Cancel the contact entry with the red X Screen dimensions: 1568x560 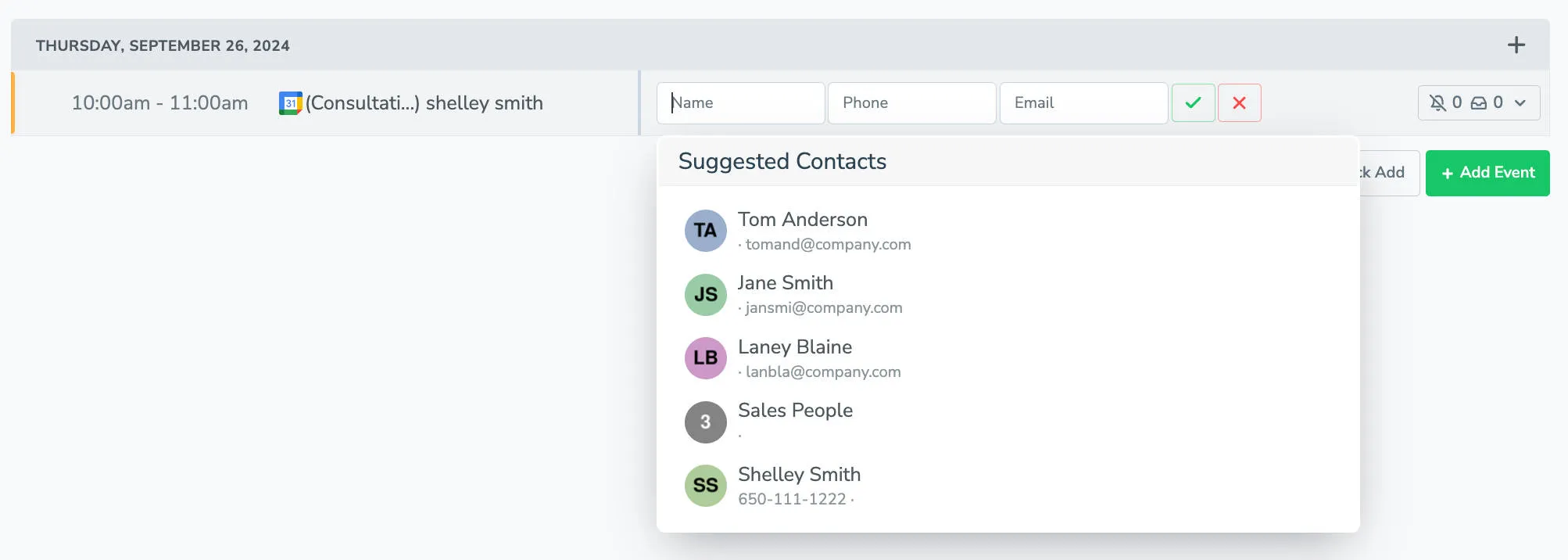(1240, 102)
